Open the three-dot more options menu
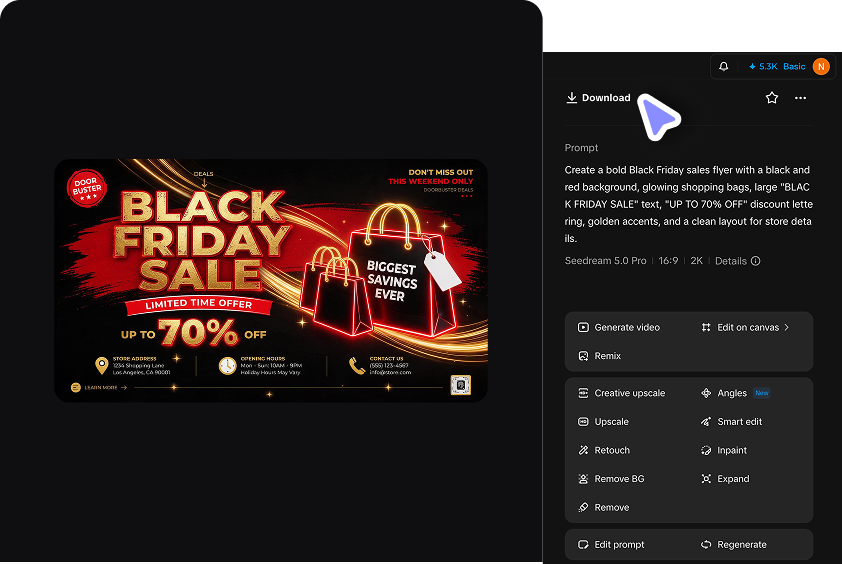Image resolution: width=842 pixels, height=564 pixels. pyautogui.click(x=800, y=98)
